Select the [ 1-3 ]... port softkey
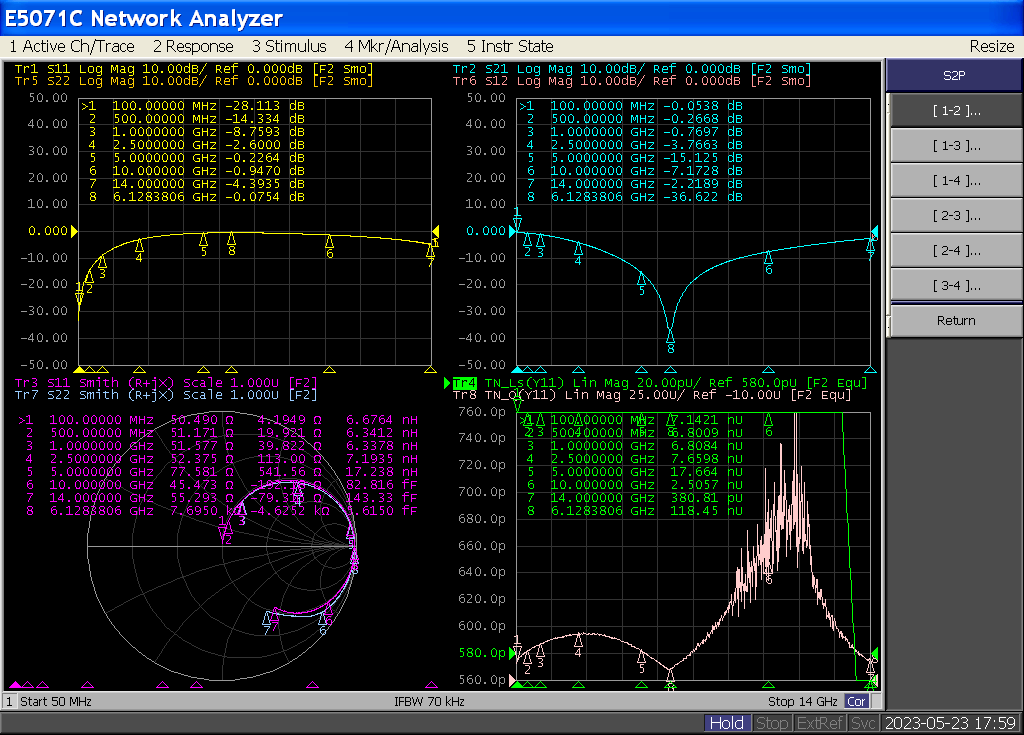This screenshot has height=735, width=1024. pyautogui.click(x=956, y=145)
